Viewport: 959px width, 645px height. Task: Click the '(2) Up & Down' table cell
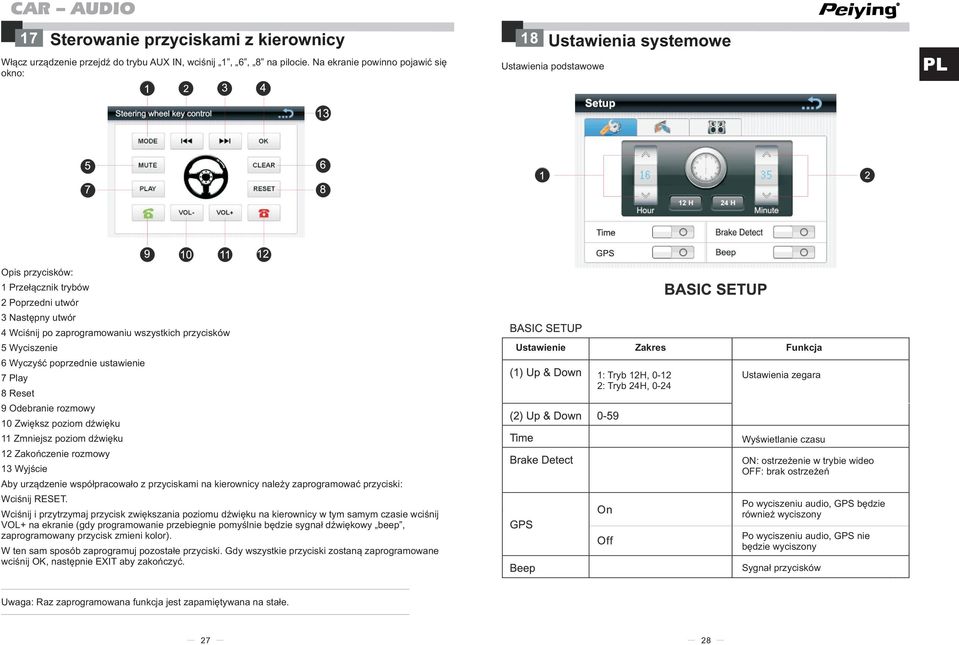tap(546, 416)
